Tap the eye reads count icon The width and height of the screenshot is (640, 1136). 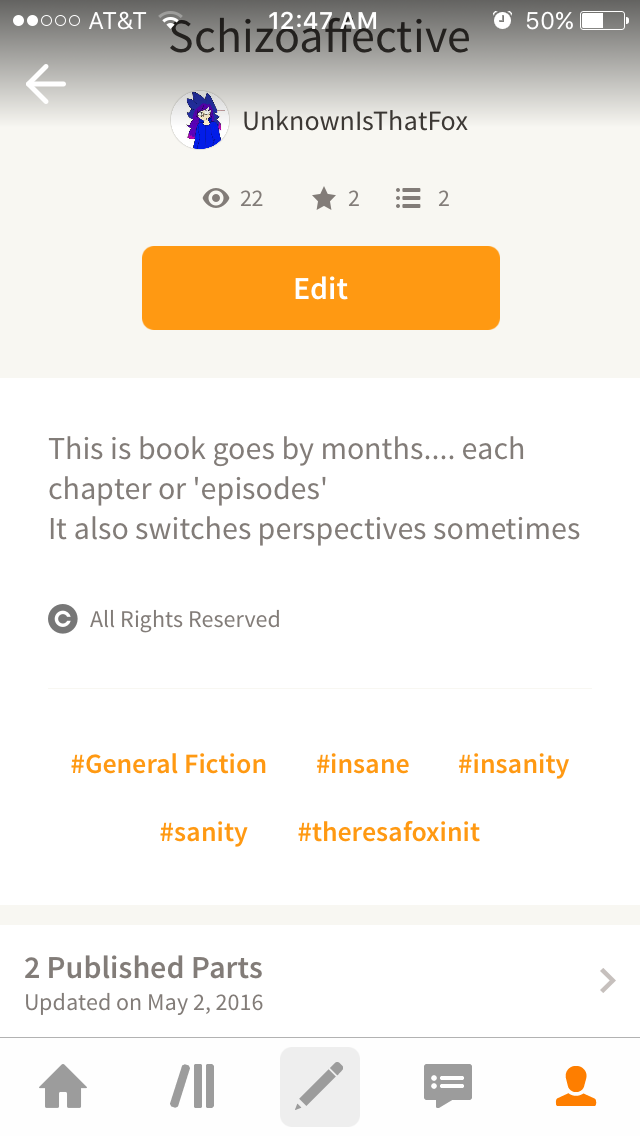(x=216, y=198)
